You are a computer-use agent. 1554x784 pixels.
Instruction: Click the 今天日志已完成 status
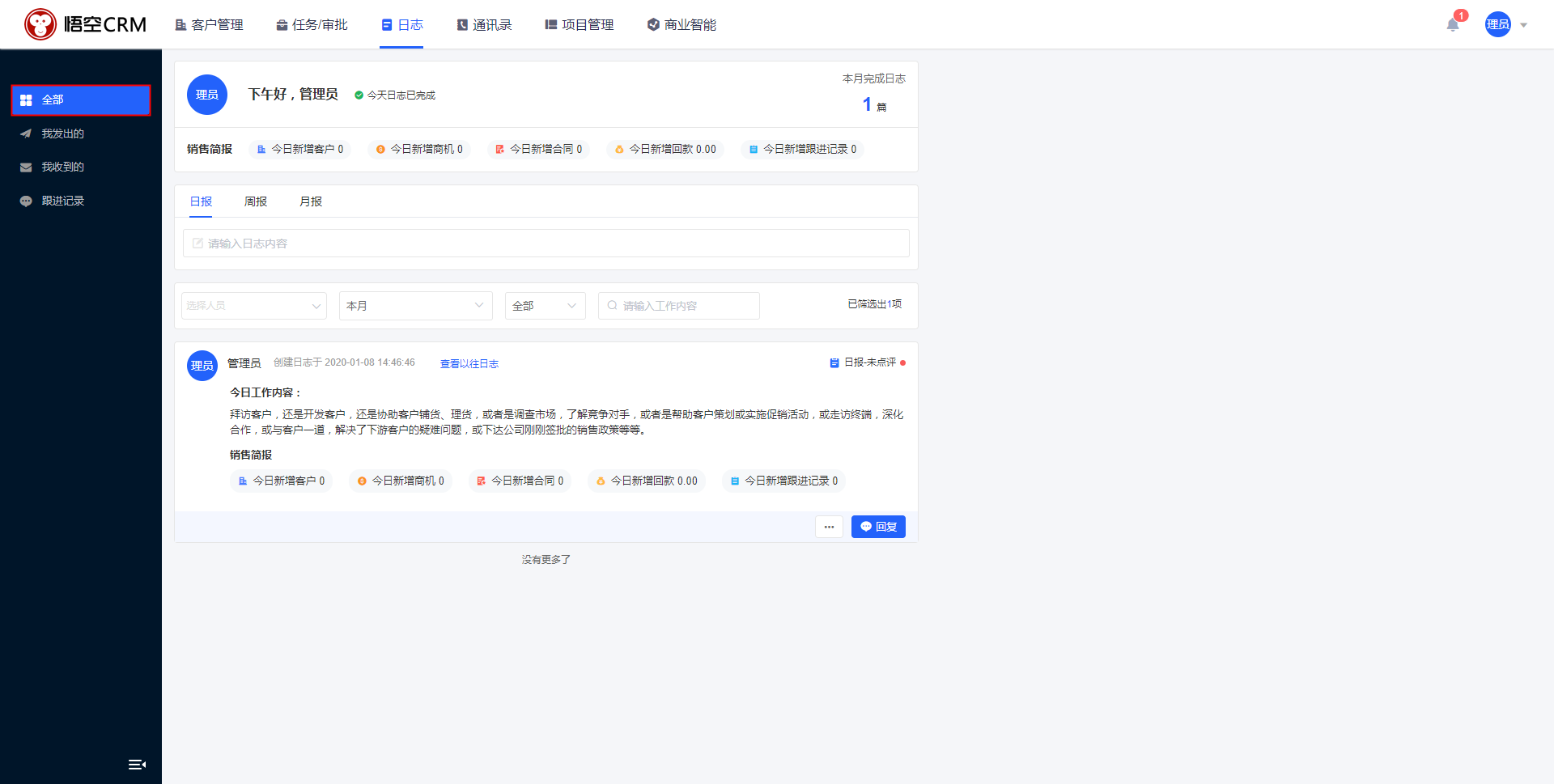[395, 95]
